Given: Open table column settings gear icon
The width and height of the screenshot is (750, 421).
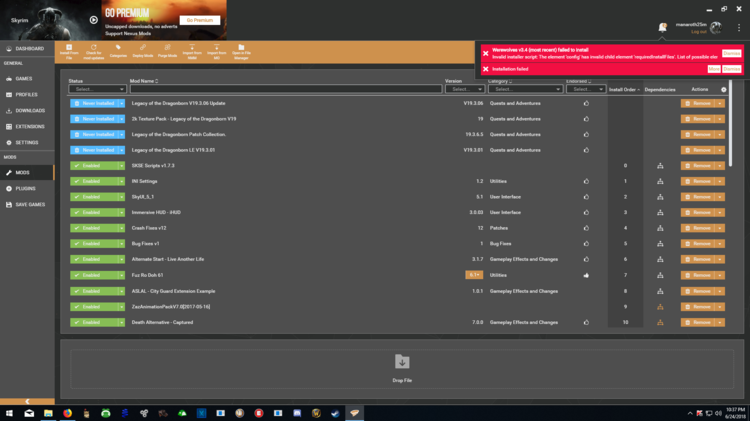Looking at the screenshot, I should tap(724, 89).
